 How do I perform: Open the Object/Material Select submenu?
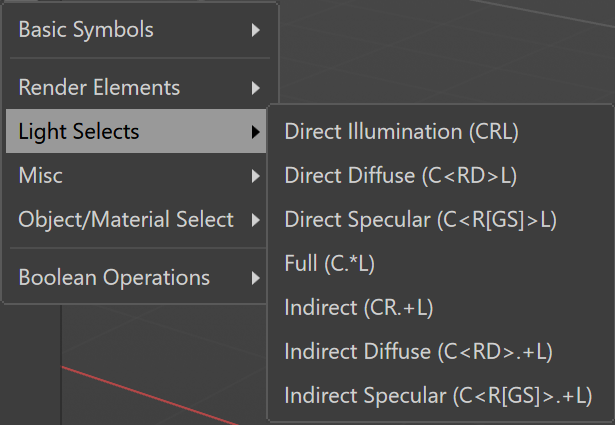pos(136,219)
